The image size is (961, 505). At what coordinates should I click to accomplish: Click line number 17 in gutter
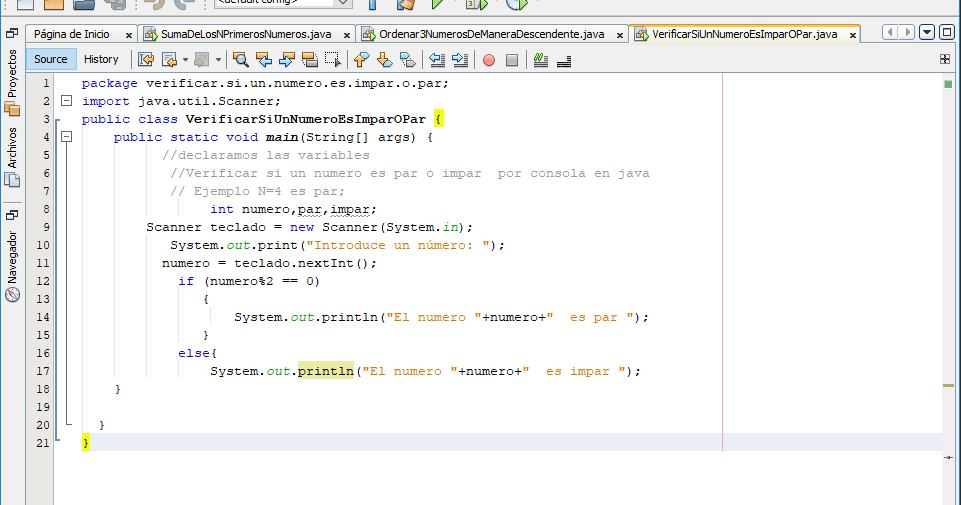[43, 371]
